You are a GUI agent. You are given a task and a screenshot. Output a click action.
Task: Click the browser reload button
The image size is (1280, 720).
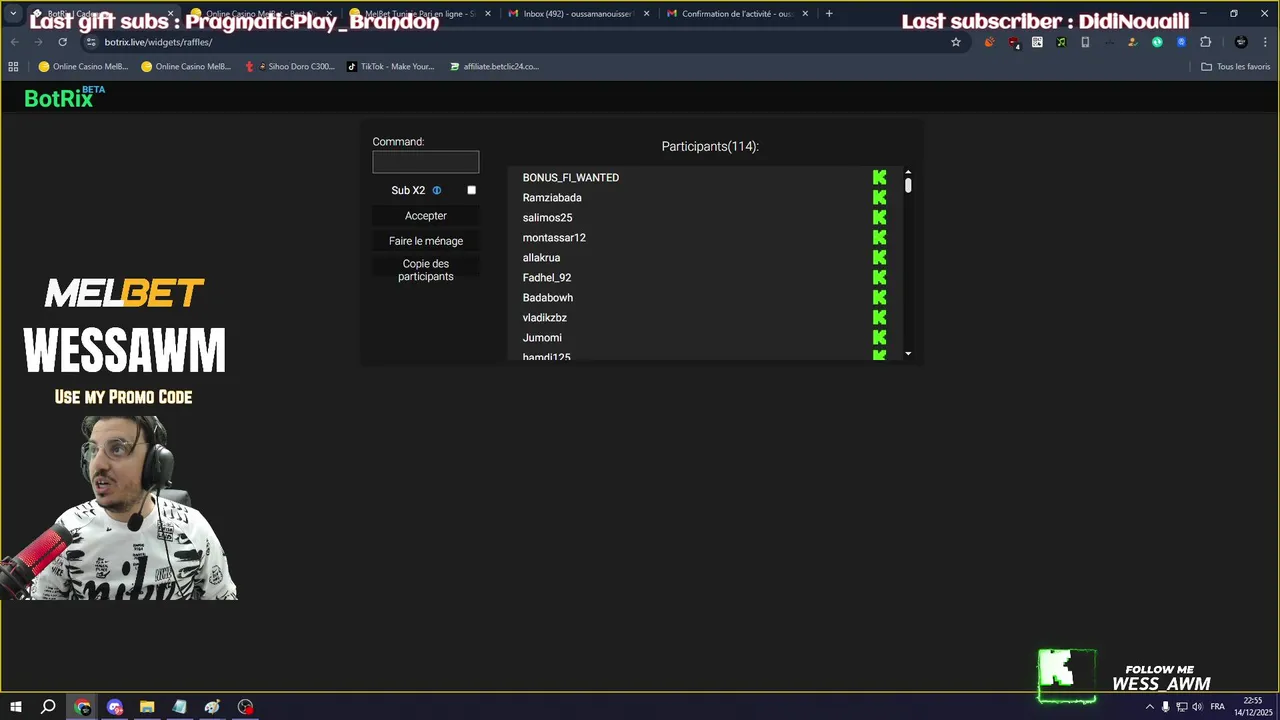62,42
